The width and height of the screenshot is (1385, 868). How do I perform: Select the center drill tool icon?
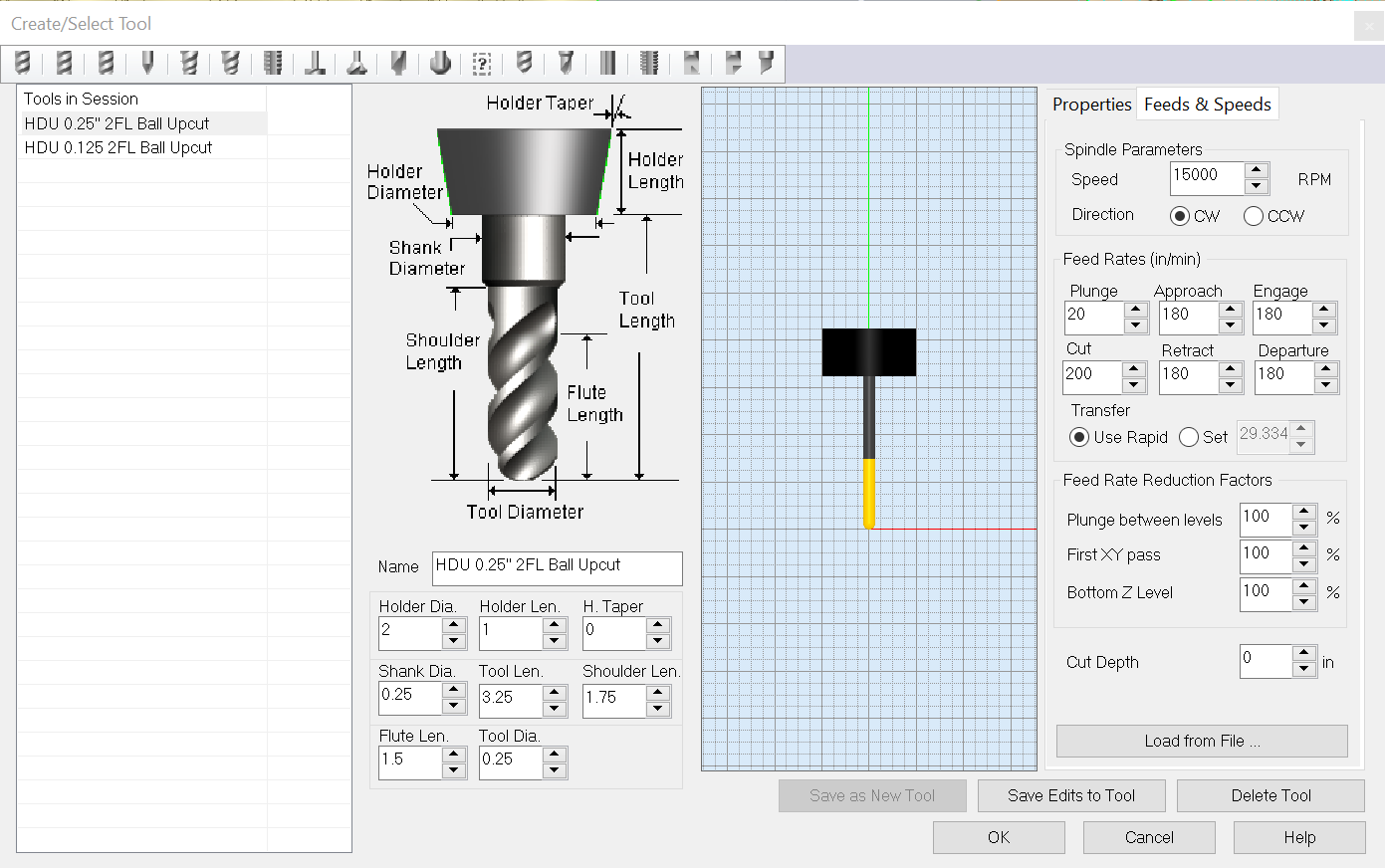pyautogui.click(x=566, y=64)
